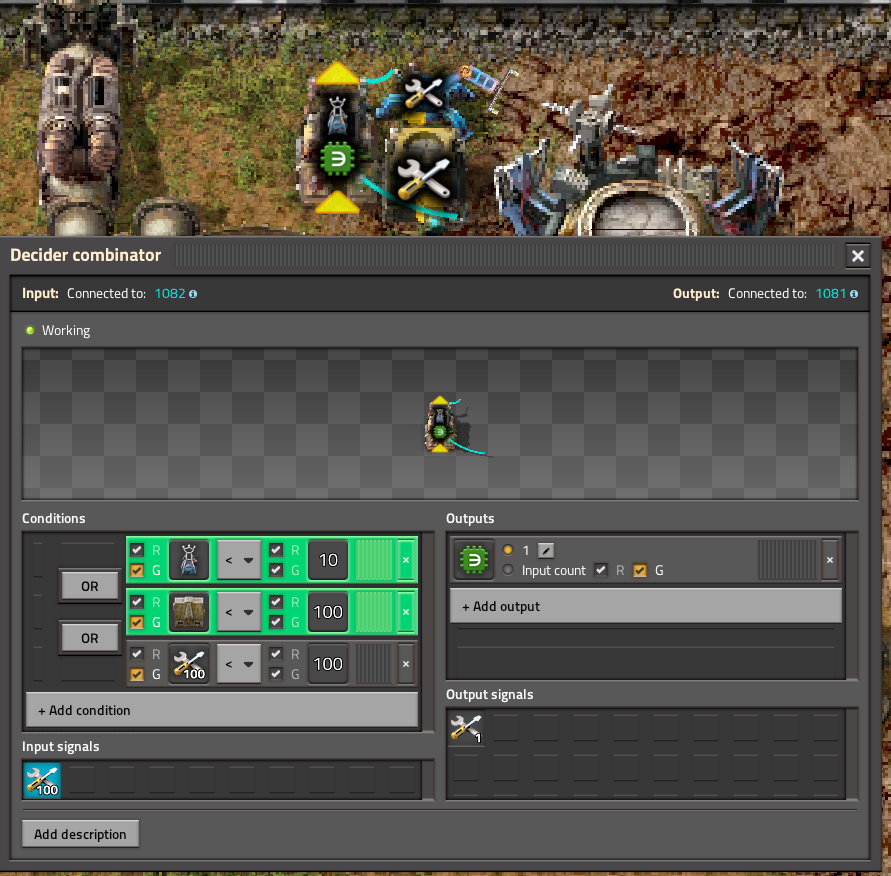Open comparator dropdown in first condition
Screen dimensions: 891x876
239,560
